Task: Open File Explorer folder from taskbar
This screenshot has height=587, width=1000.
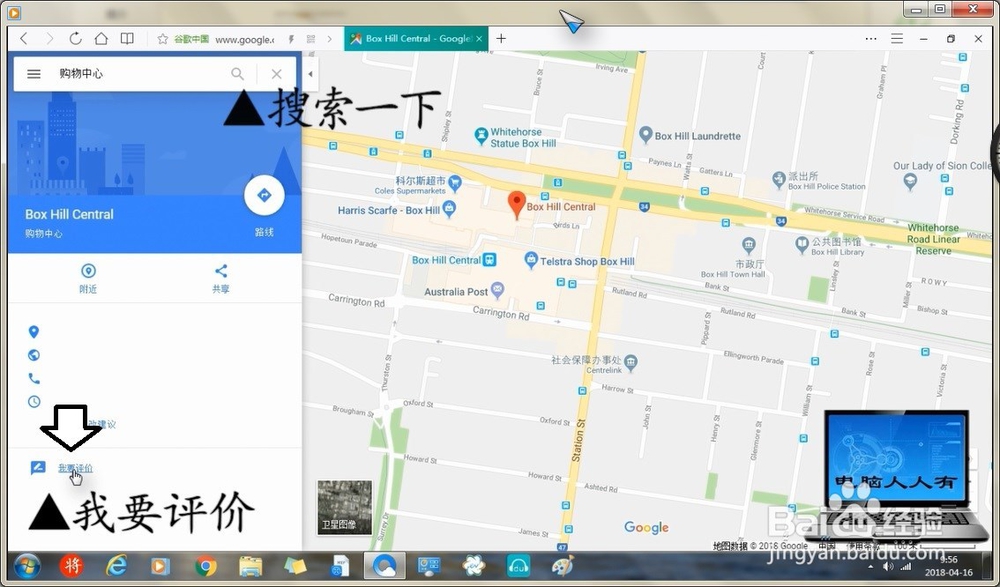Action: point(250,566)
